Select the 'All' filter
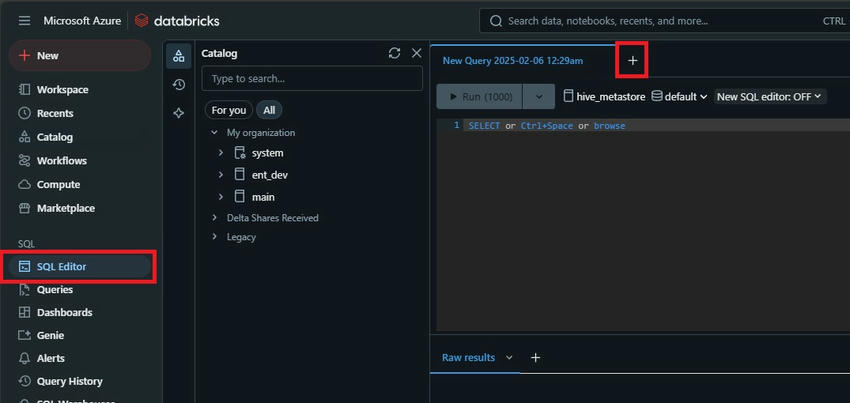Screen dimensions: 850x403 click(269, 110)
